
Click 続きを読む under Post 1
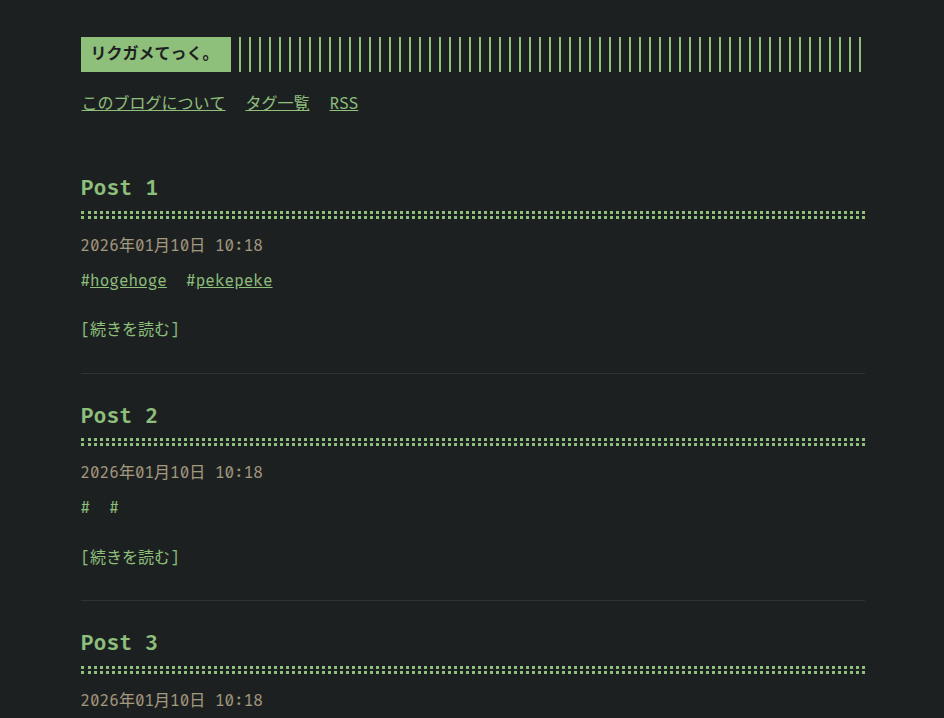click(130, 329)
